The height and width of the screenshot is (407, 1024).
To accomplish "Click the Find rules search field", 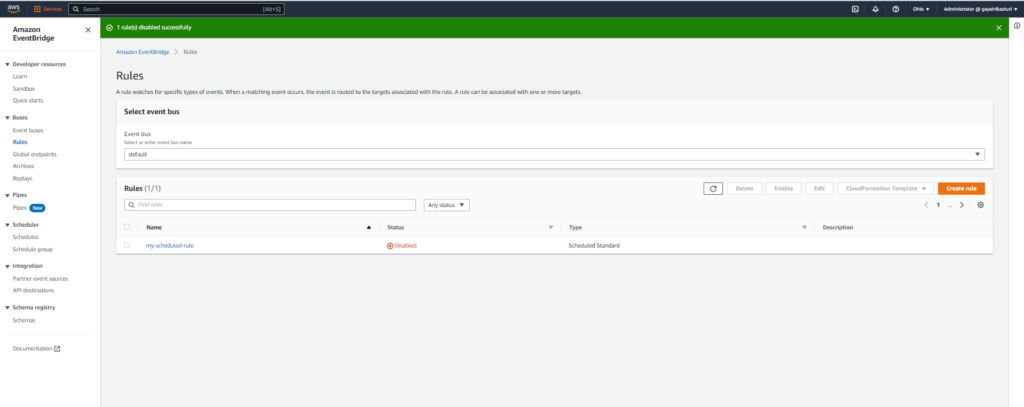I will click(x=270, y=205).
